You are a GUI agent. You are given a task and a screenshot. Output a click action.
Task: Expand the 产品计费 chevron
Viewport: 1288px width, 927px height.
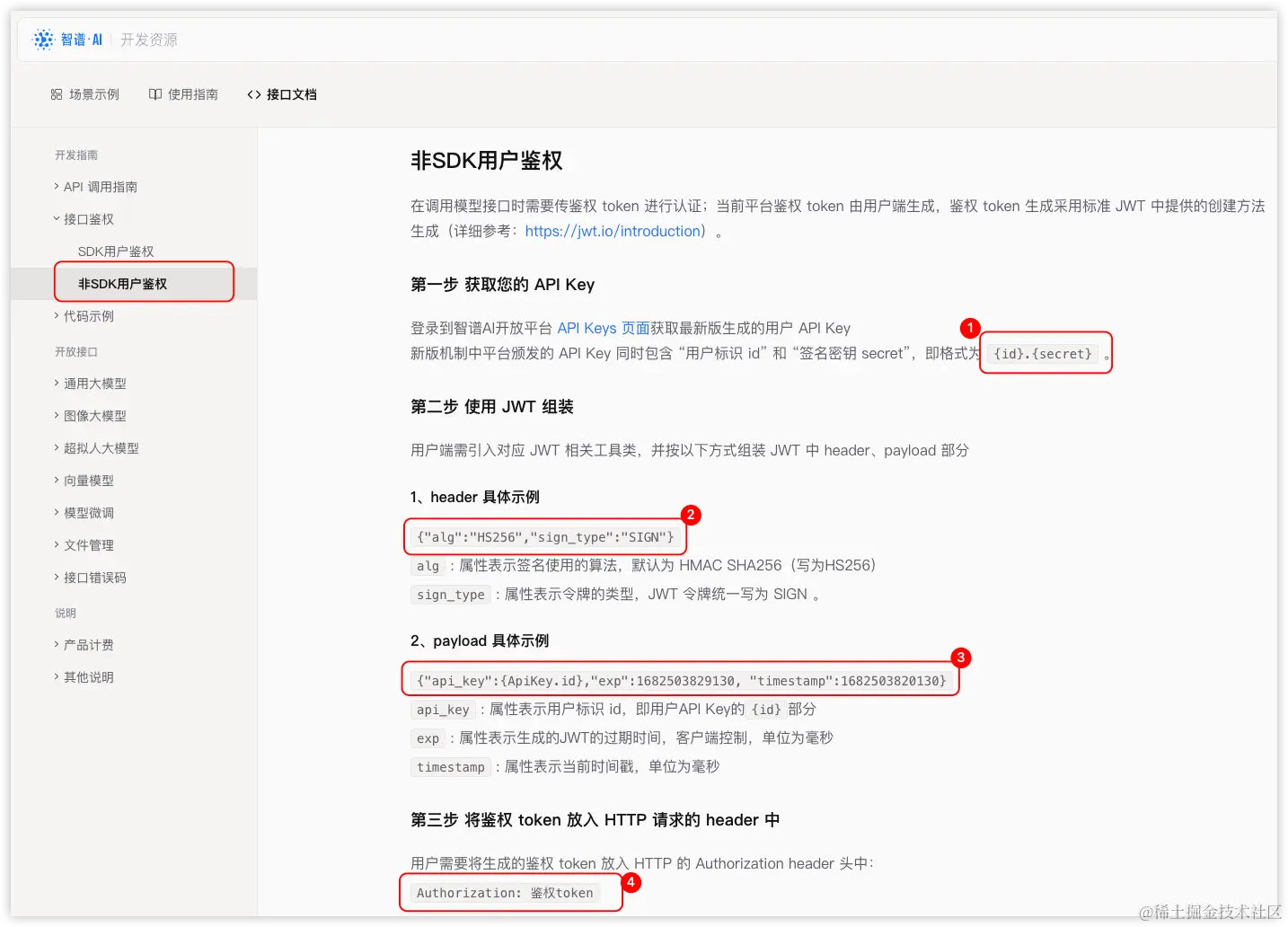57,644
